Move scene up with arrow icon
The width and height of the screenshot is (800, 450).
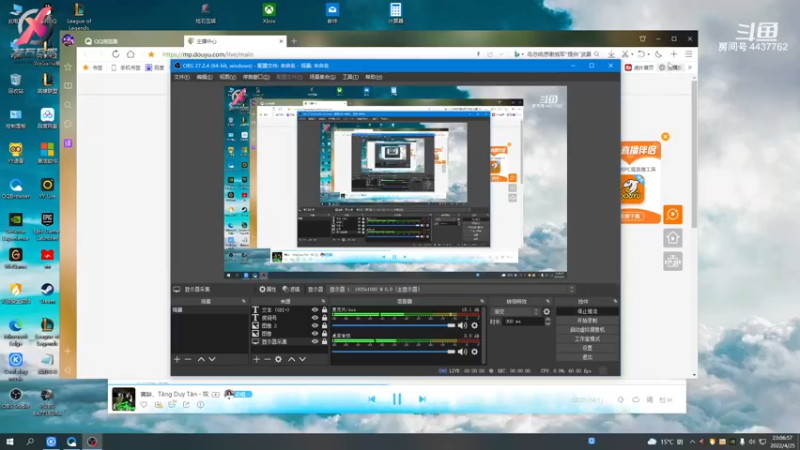201,359
